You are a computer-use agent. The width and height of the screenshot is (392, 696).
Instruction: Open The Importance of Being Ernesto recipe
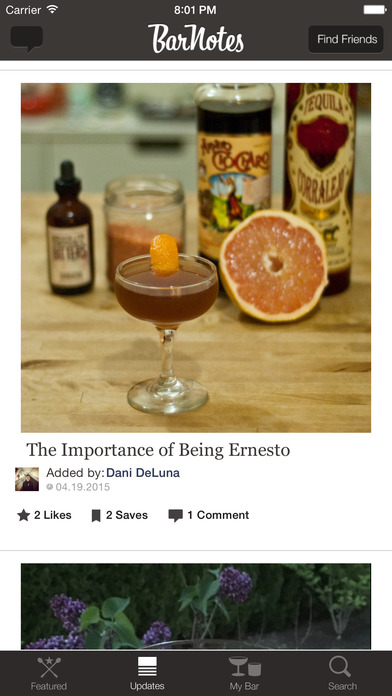(158, 450)
